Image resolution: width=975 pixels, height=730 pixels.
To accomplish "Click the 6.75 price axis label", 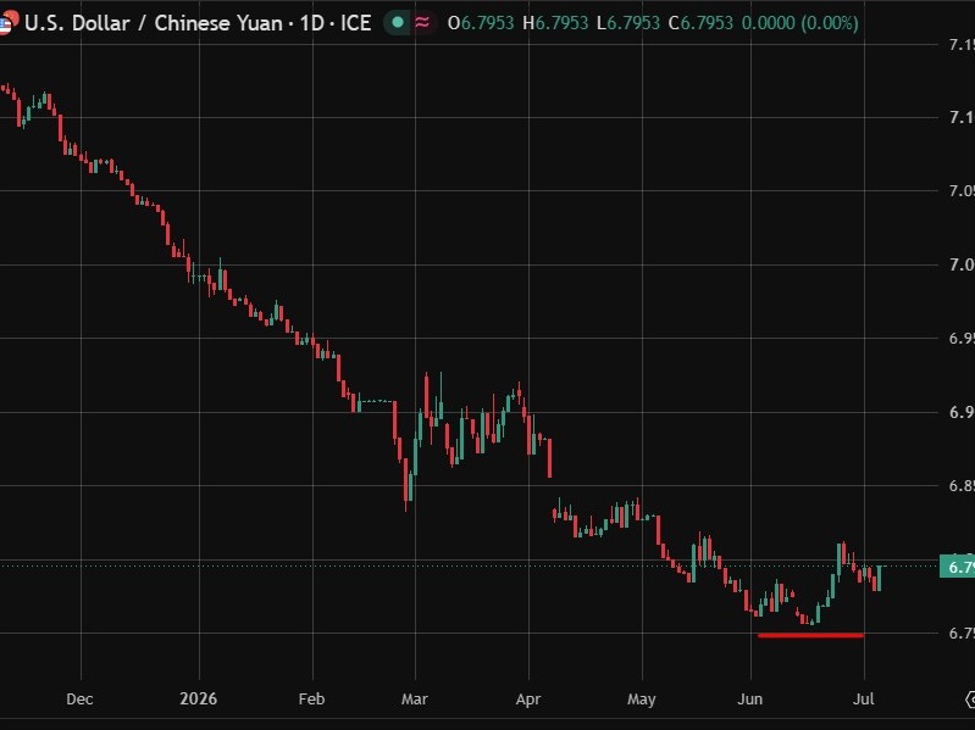I will click(x=961, y=633).
